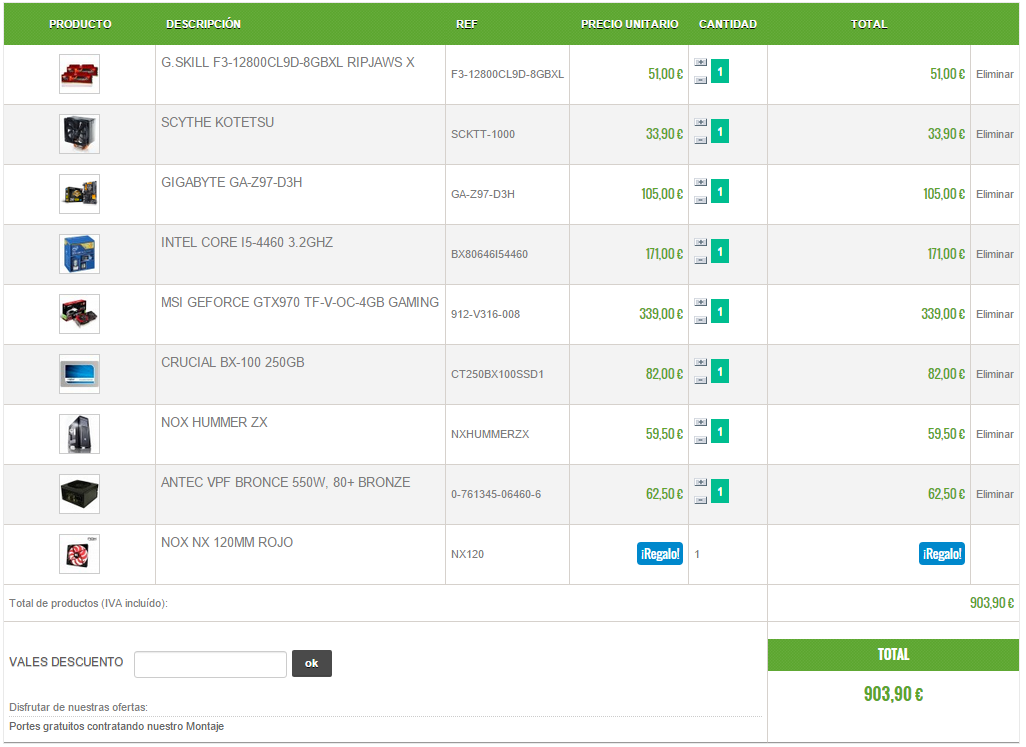Increase quantity of Crucial BX-100 250GB
This screenshot has height=747, width=1026.
701,363
